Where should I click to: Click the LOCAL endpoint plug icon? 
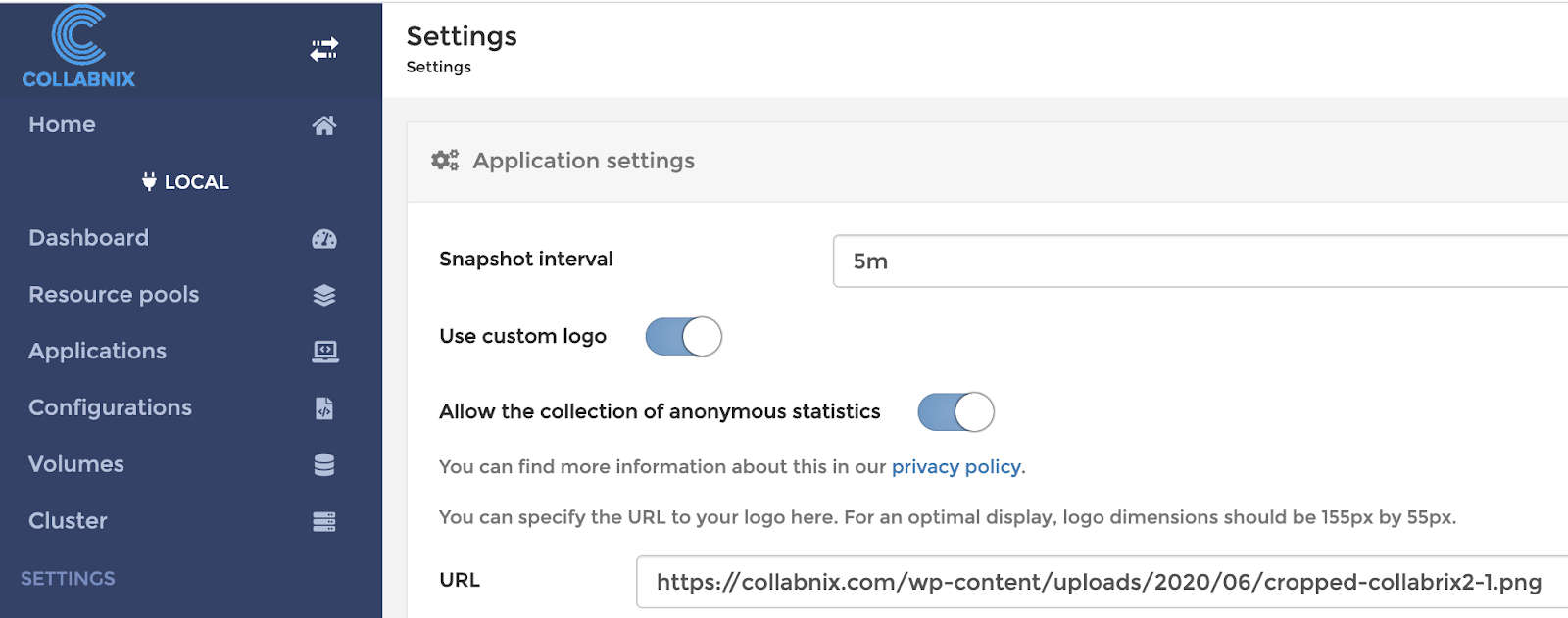point(149,182)
